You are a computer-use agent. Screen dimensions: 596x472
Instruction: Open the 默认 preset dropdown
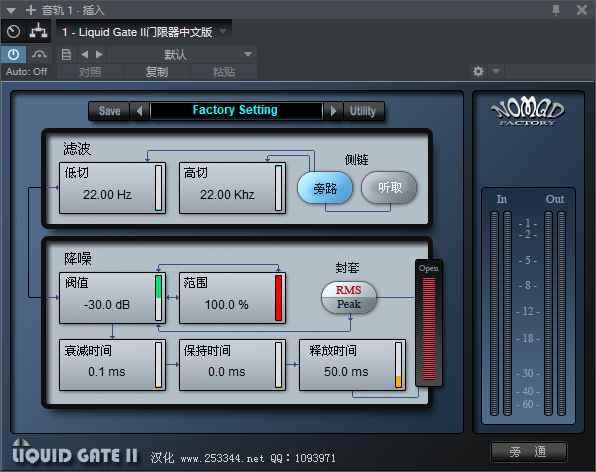click(182, 55)
